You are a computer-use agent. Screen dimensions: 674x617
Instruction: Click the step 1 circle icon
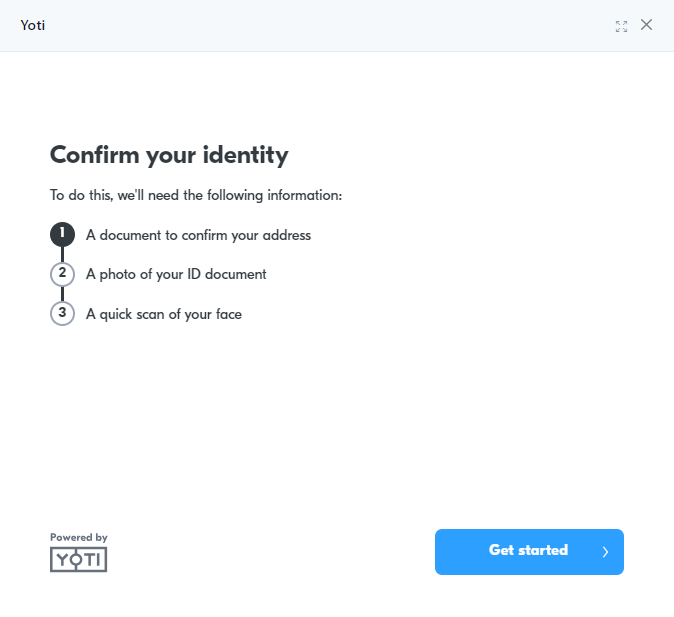pyautogui.click(x=62, y=234)
